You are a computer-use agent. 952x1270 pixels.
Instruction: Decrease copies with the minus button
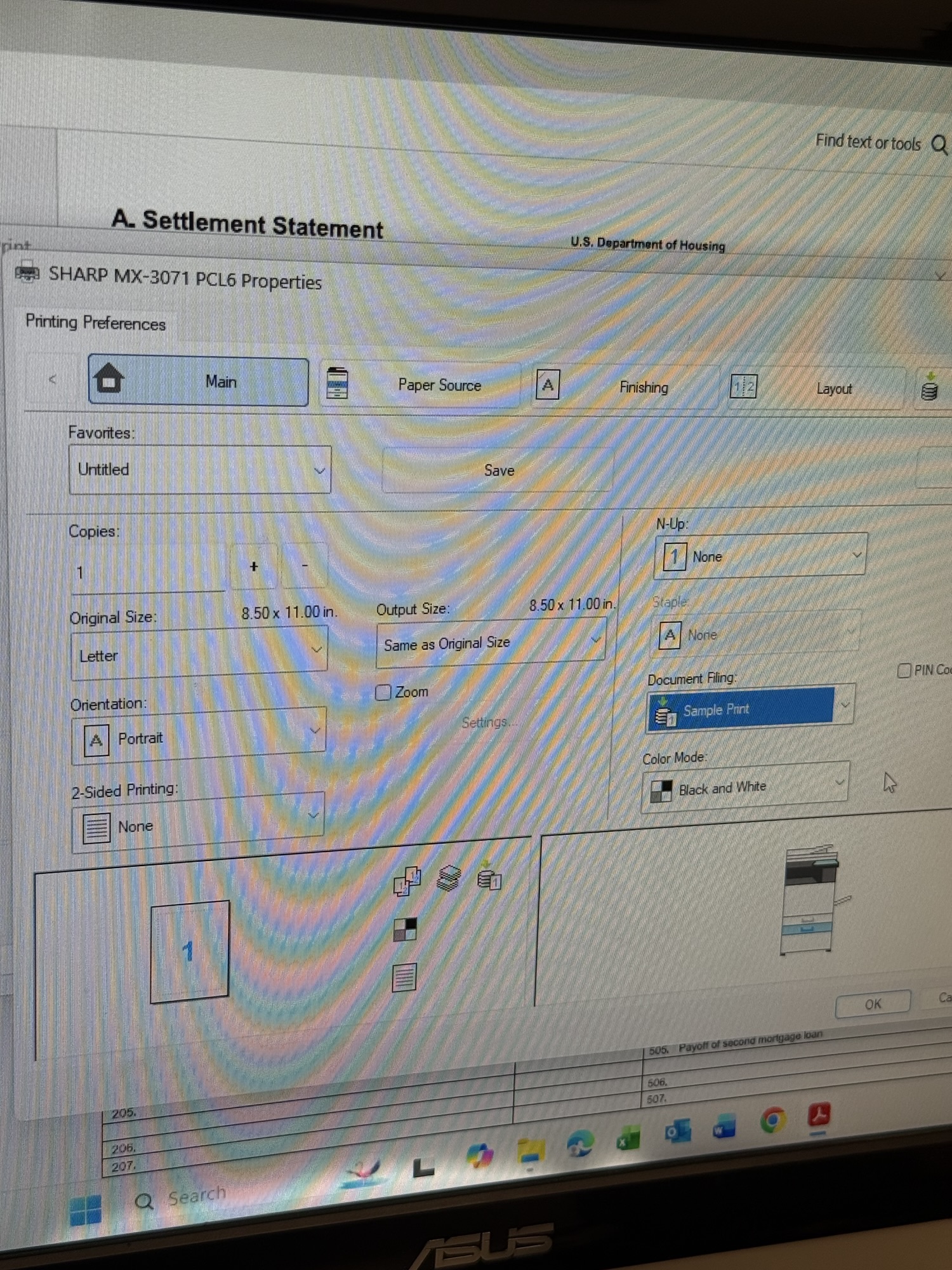coord(305,565)
